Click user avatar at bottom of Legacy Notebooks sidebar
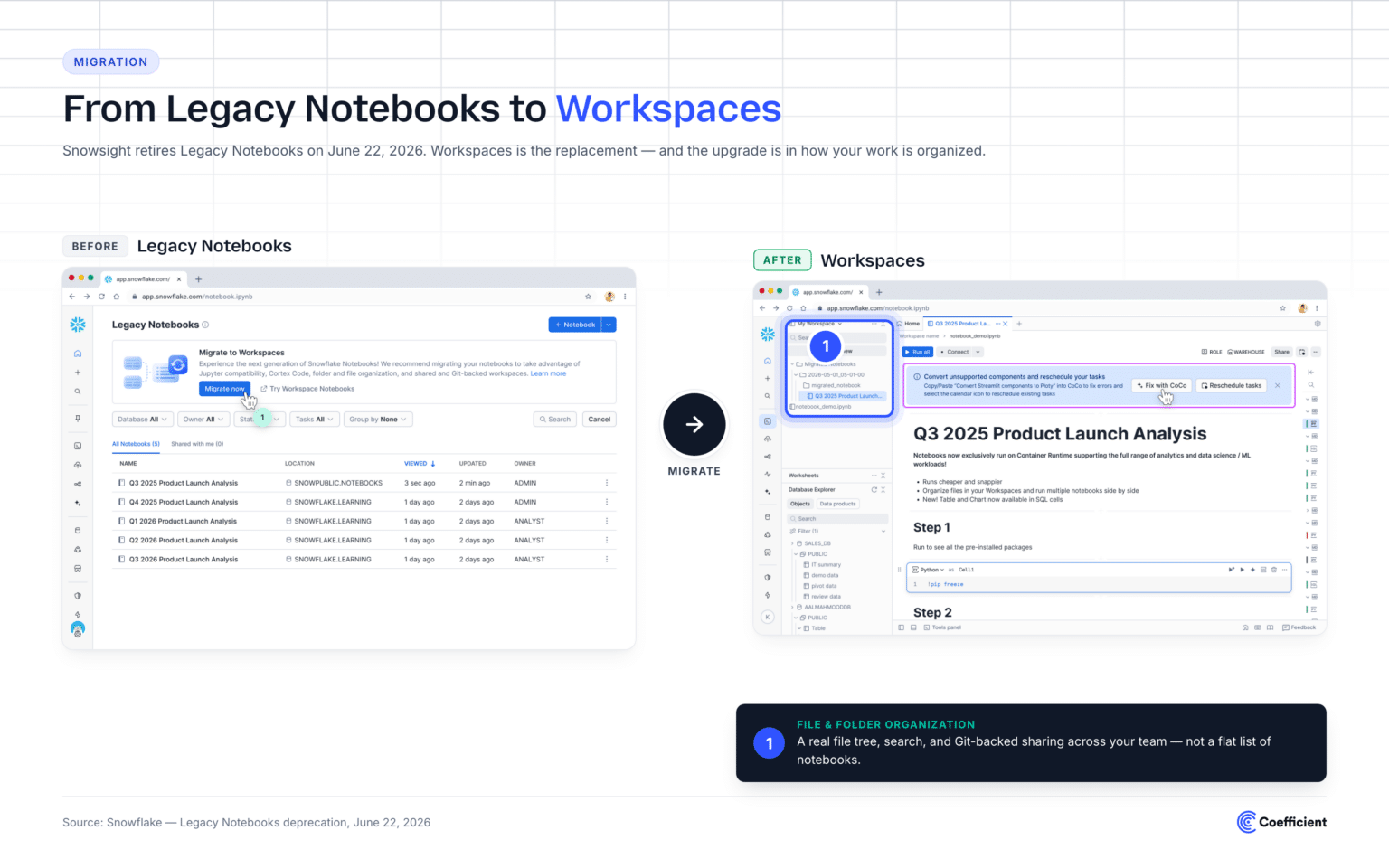The image size is (1389, 868). (78, 628)
